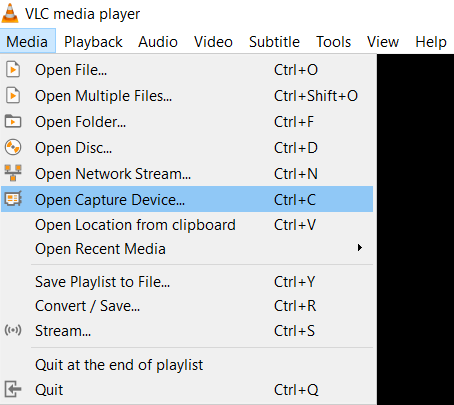The width and height of the screenshot is (454, 405).
Task: Open the Tools menu
Action: pyautogui.click(x=333, y=42)
